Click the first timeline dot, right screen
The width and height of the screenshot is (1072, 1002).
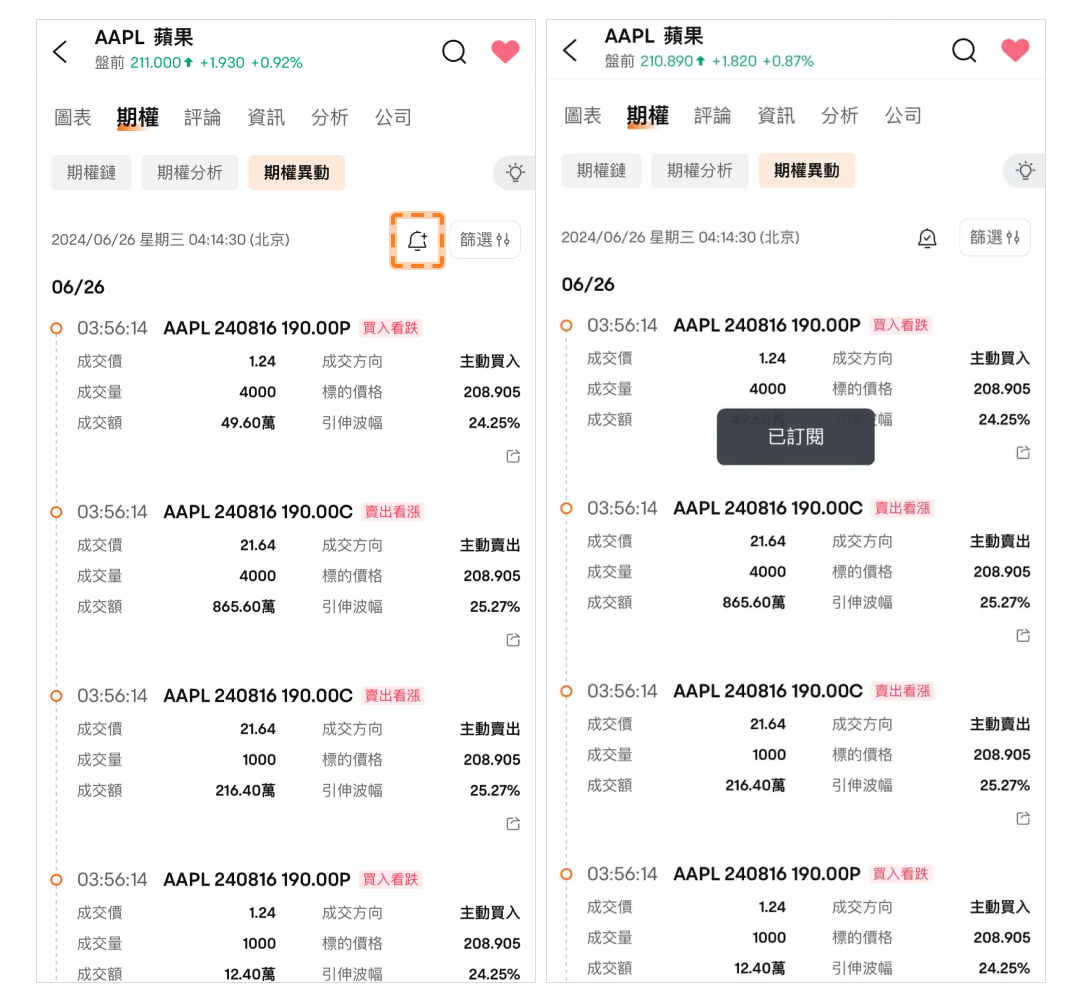(x=566, y=325)
